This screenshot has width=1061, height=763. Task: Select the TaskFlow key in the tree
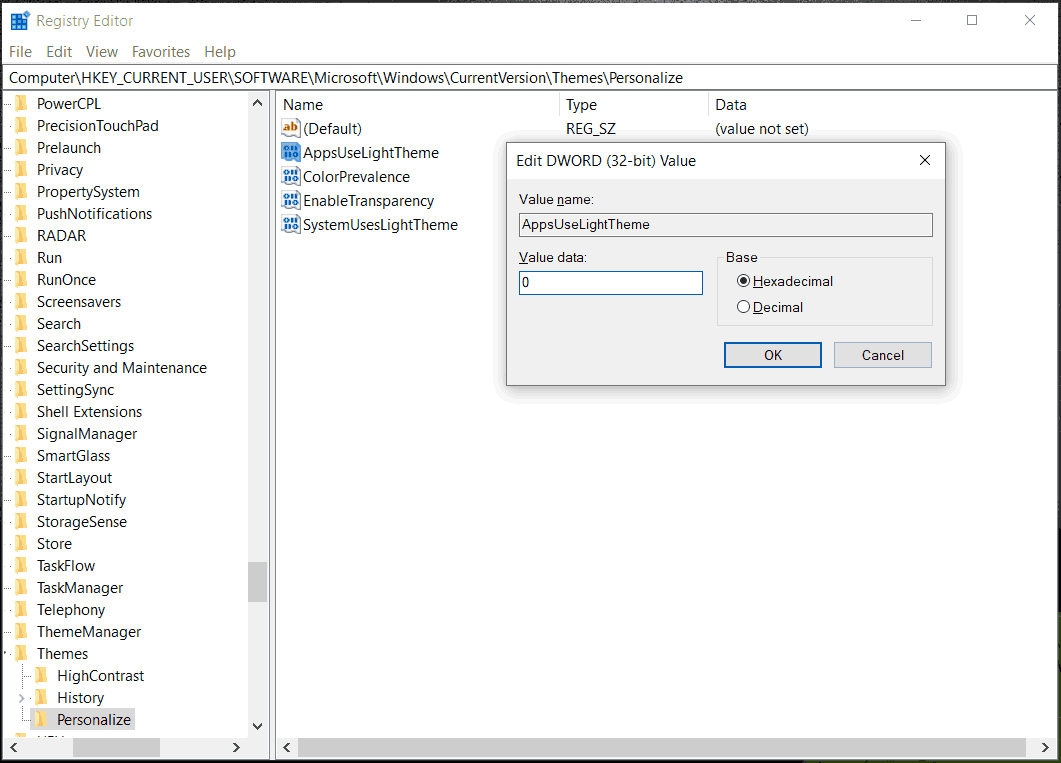[x=66, y=565]
